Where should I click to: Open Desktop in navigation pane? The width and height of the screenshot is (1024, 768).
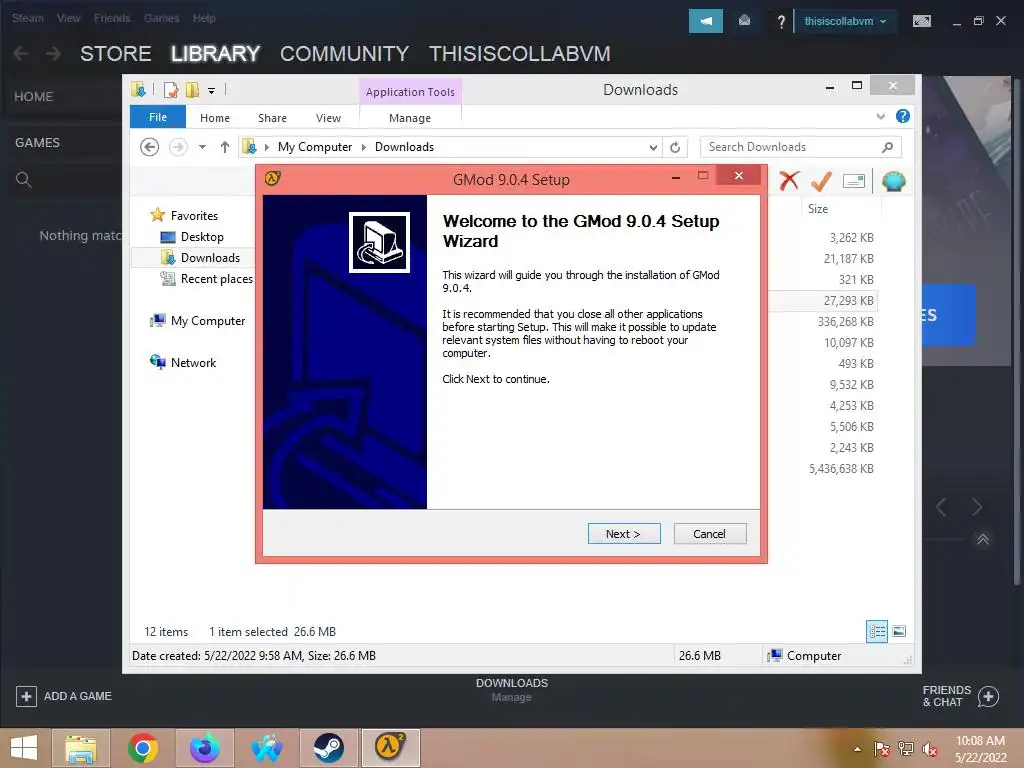(202, 236)
